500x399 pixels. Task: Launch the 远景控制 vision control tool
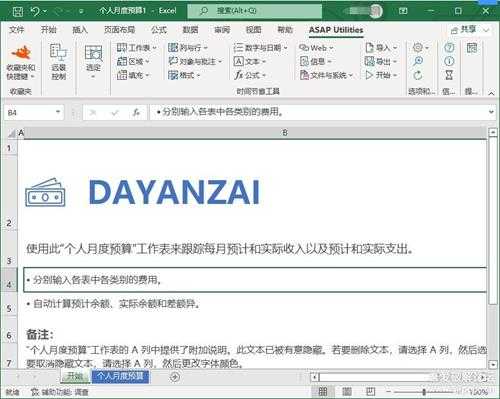pos(59,62)
